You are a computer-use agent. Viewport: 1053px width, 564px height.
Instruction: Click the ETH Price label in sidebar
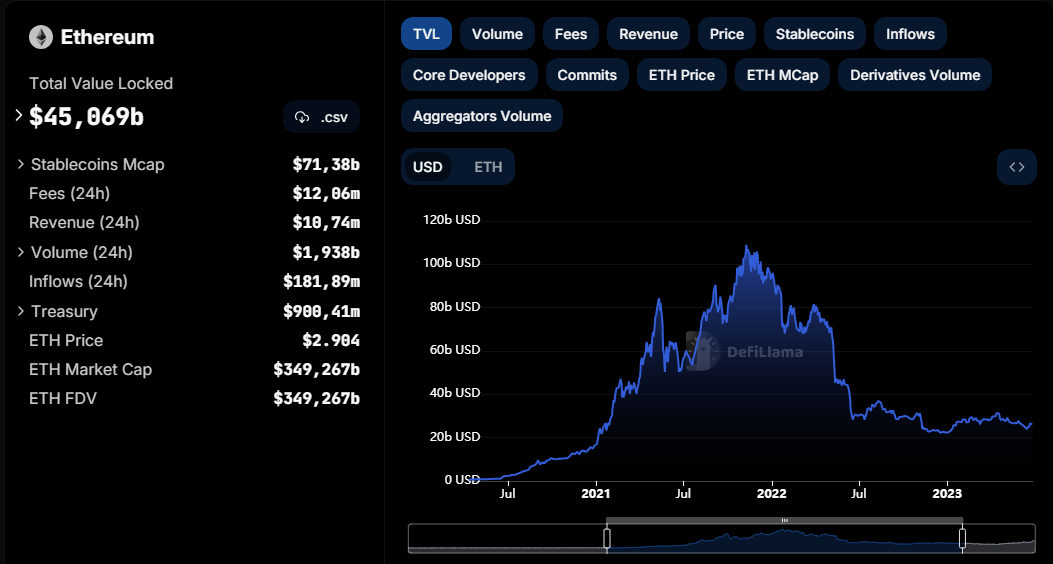point(66,340)
